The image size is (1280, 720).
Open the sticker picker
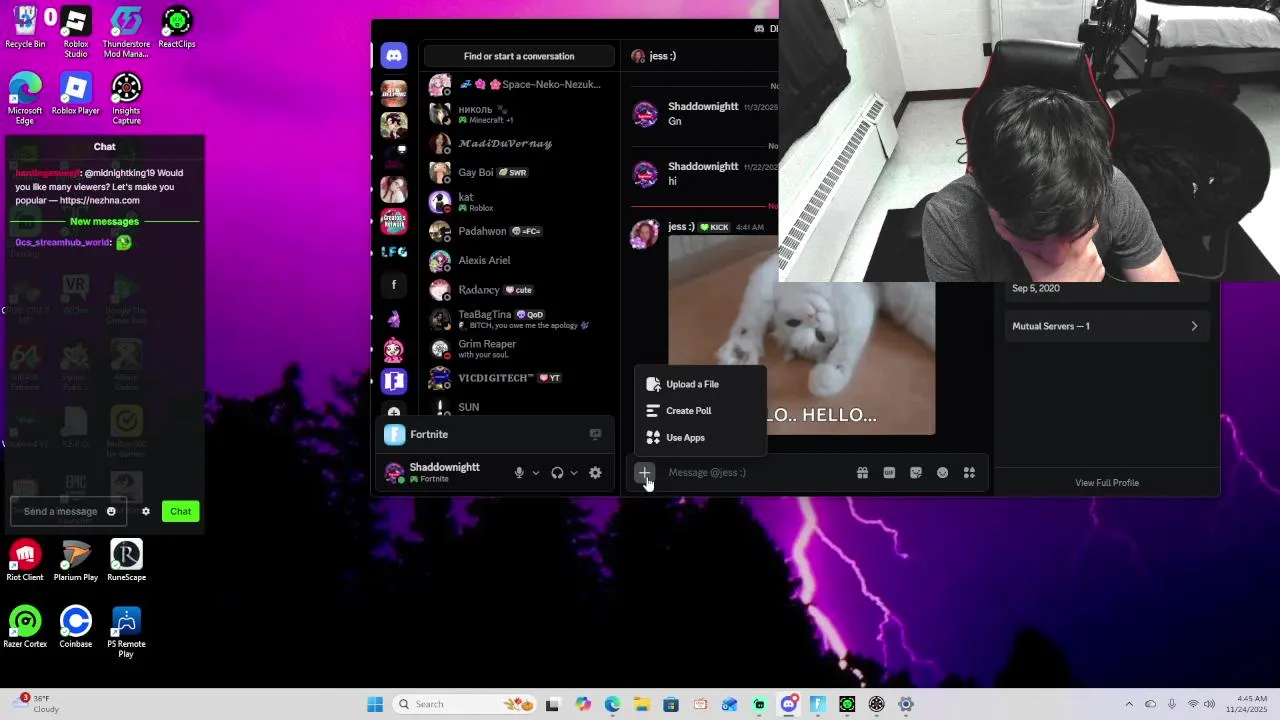coord(916,473)
